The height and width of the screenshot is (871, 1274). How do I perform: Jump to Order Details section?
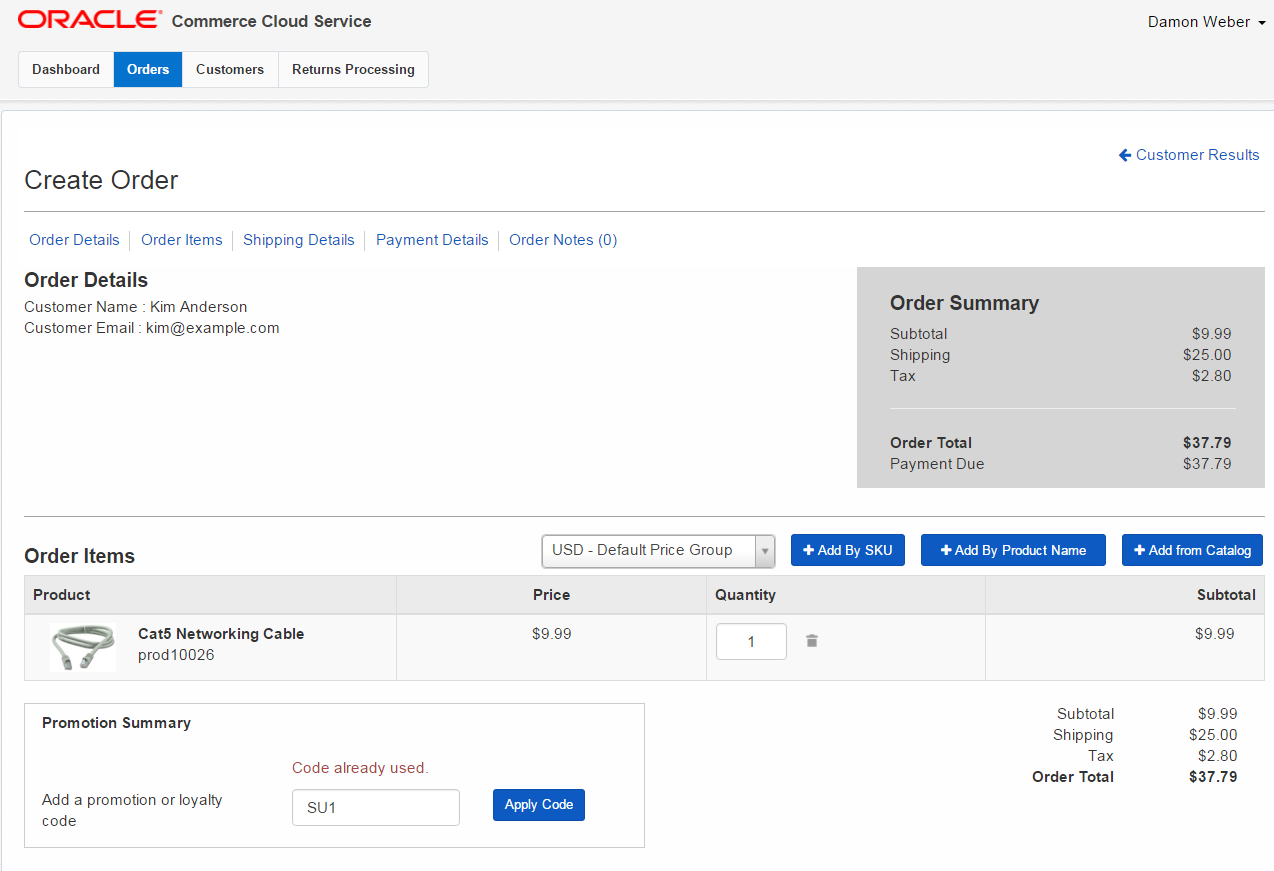[74, 240]
